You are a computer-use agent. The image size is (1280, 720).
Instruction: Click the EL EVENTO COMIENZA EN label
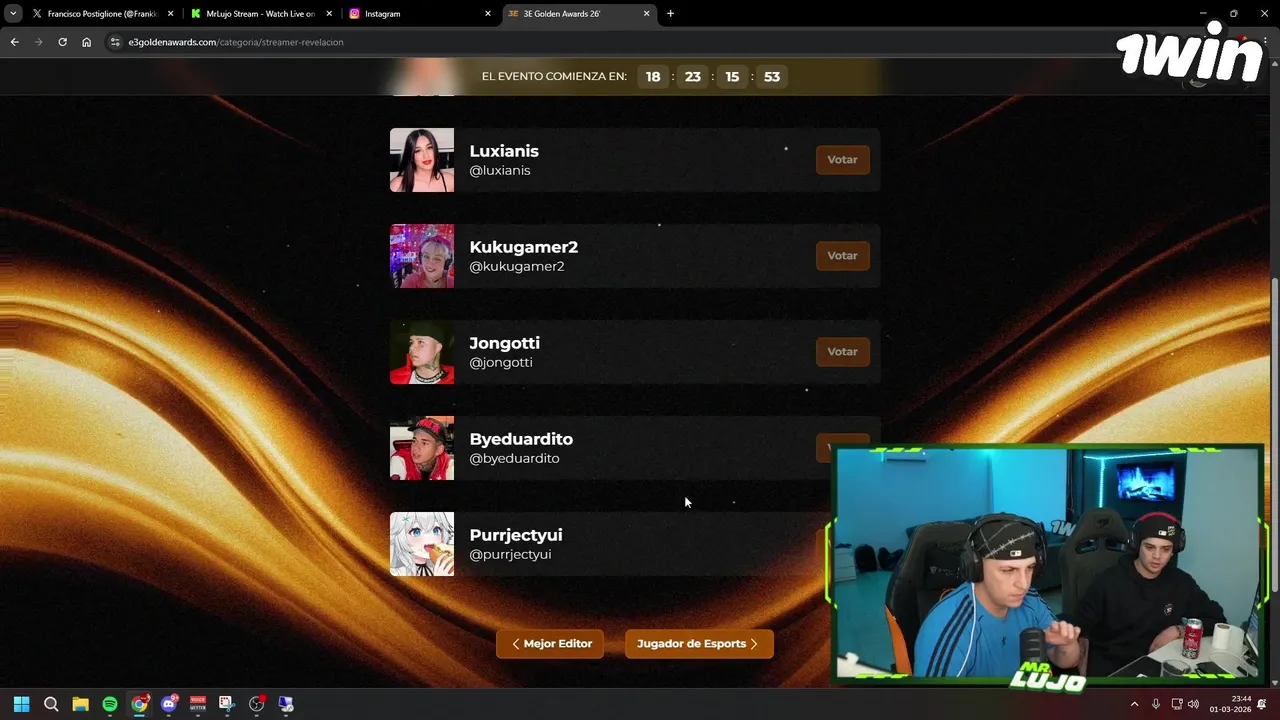pos(554,77)
